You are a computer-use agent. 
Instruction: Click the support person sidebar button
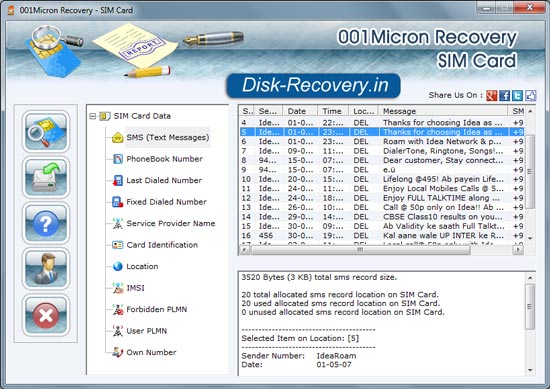(x=46, y=269)
